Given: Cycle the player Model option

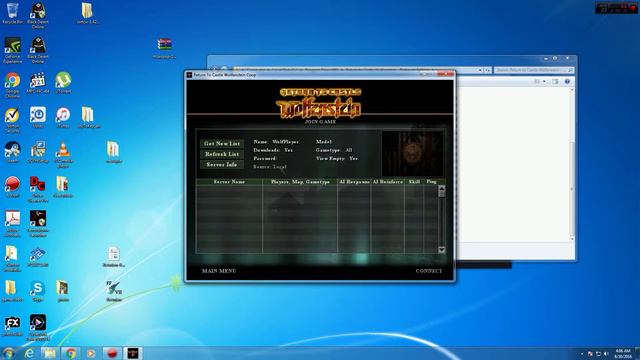Looking at the screenshot, I should pos(324,142).
